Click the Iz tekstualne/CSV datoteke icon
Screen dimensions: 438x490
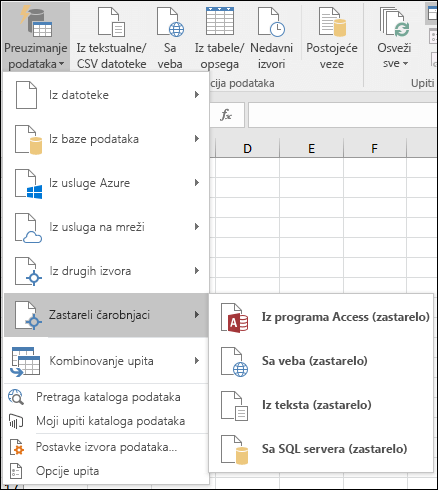tap(111, 23)
